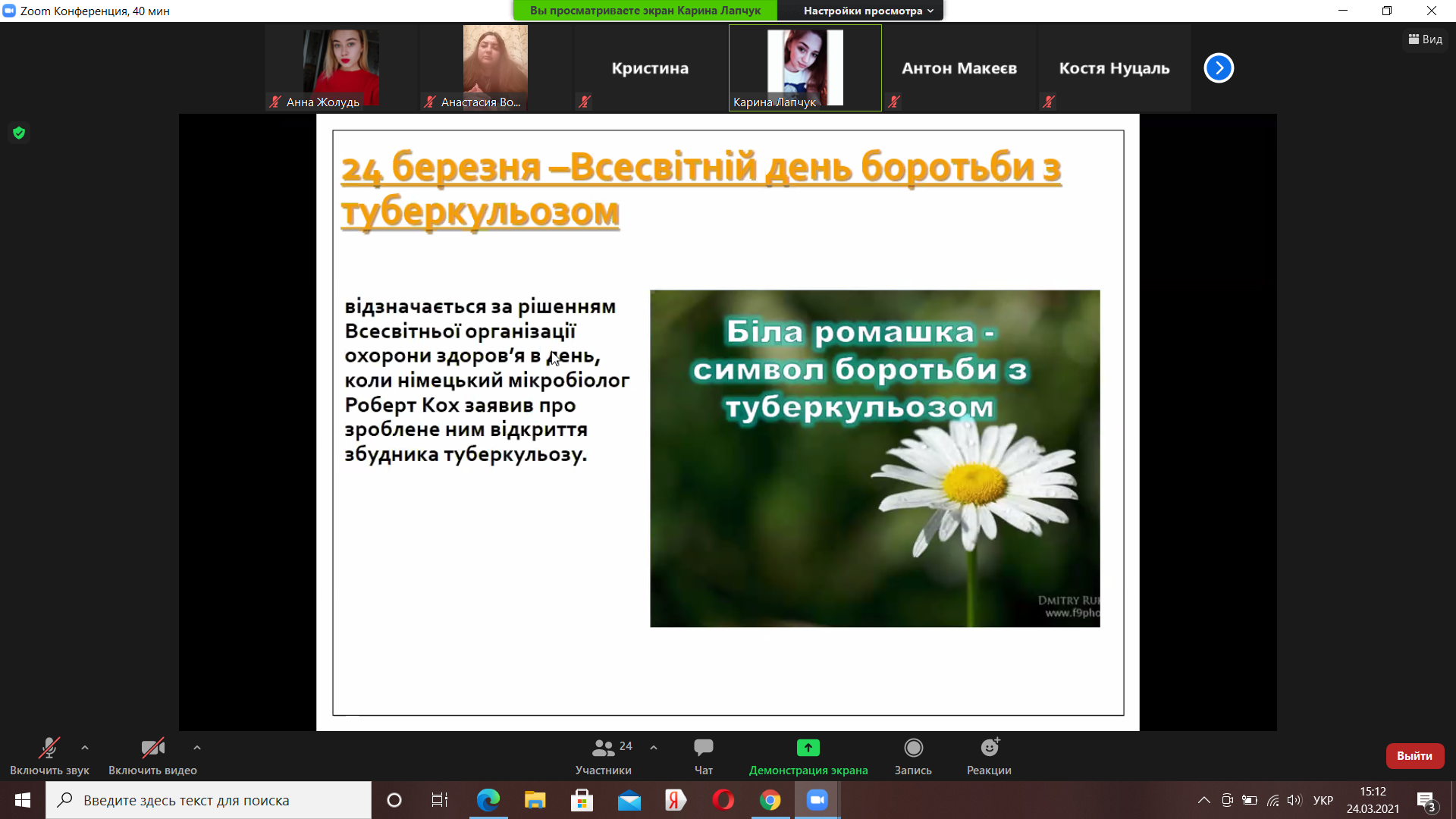Toggle the УКР keyboard language indicator
Image resolution: width=1456 pixels, height=819 pixels.
pos(1323,800)
